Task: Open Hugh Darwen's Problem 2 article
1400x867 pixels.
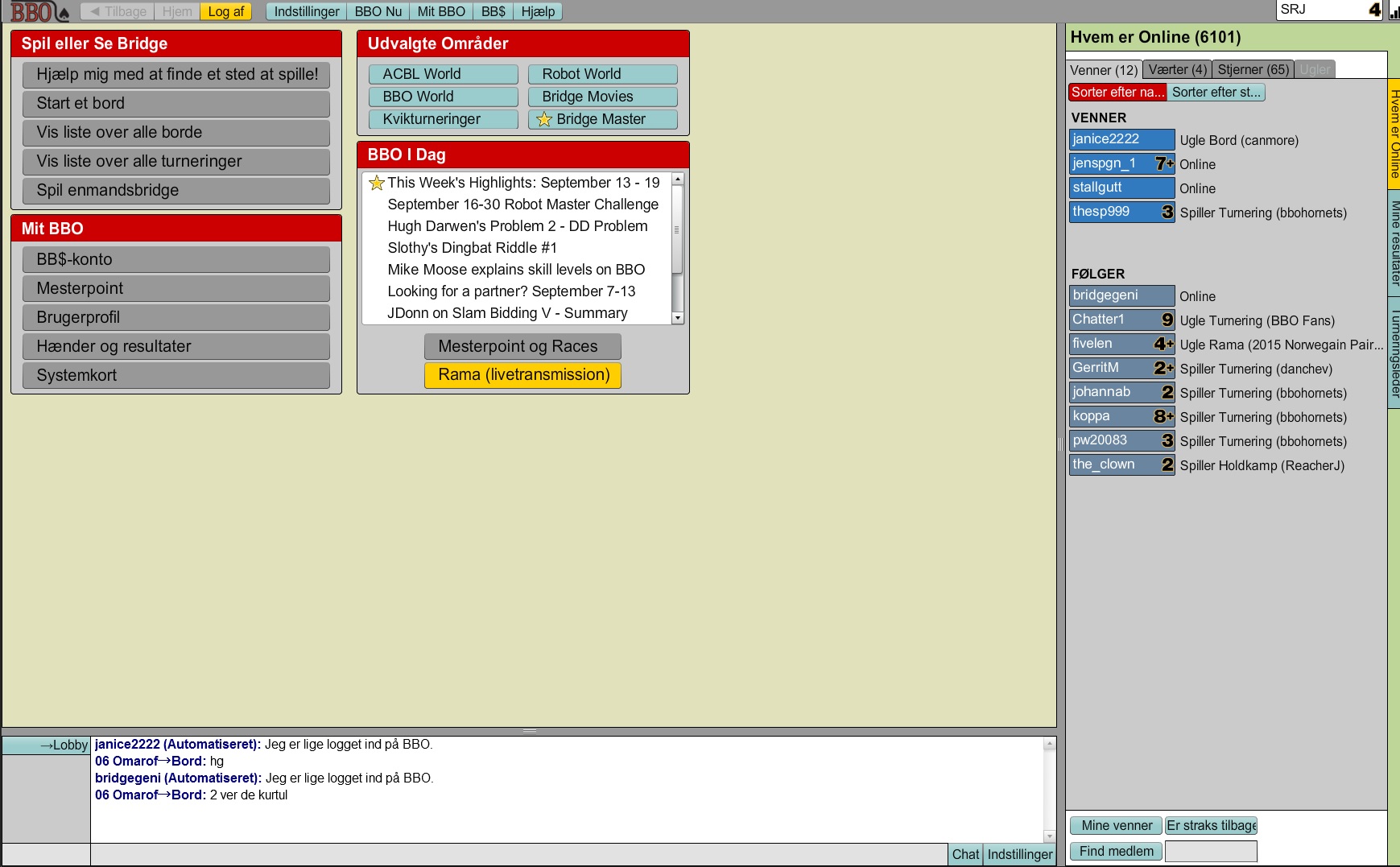Action: [518, 226]
